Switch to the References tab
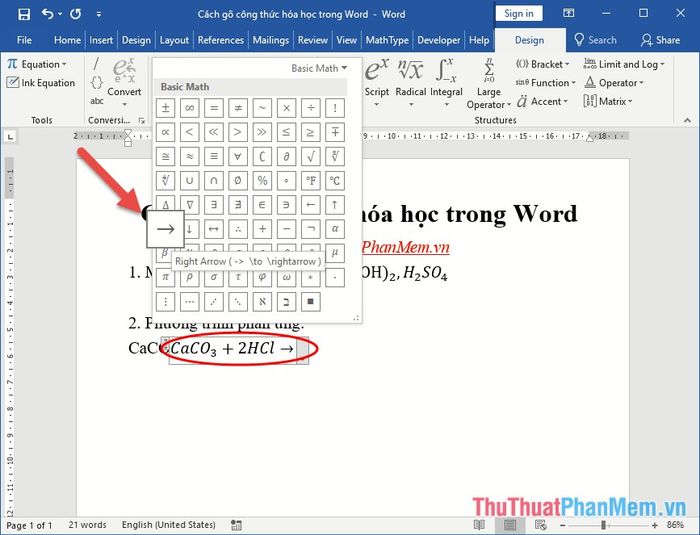 221,40
